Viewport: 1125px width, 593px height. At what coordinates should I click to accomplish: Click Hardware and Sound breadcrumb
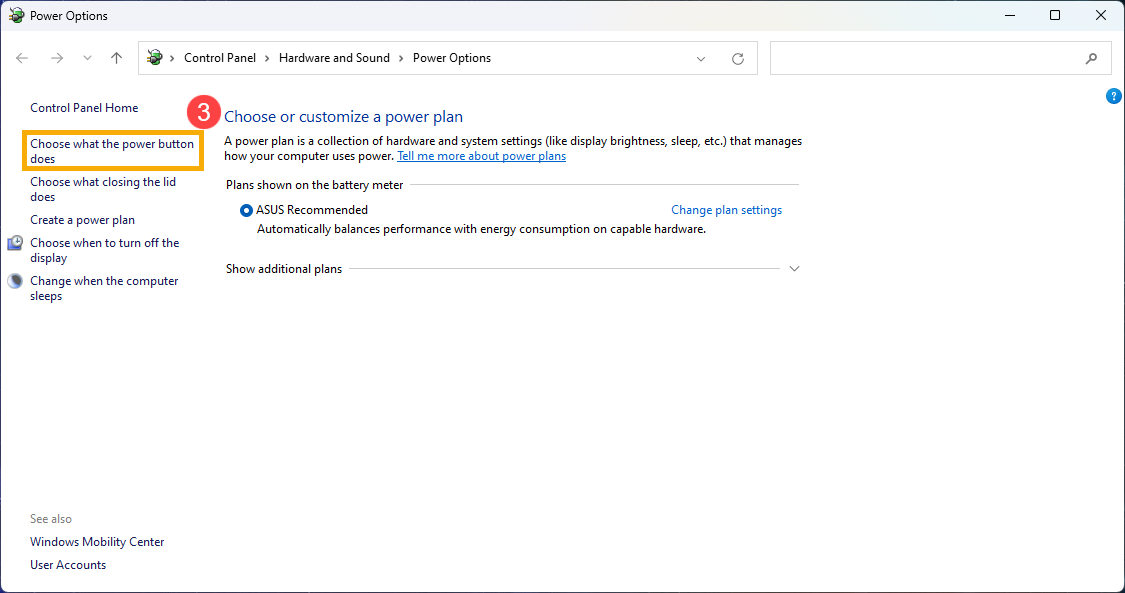point(334,58)
